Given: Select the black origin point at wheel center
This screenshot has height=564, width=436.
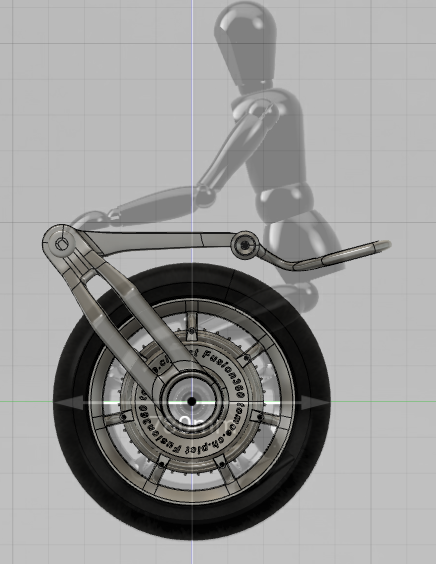Looking at the screenshot, I should 192,401.
